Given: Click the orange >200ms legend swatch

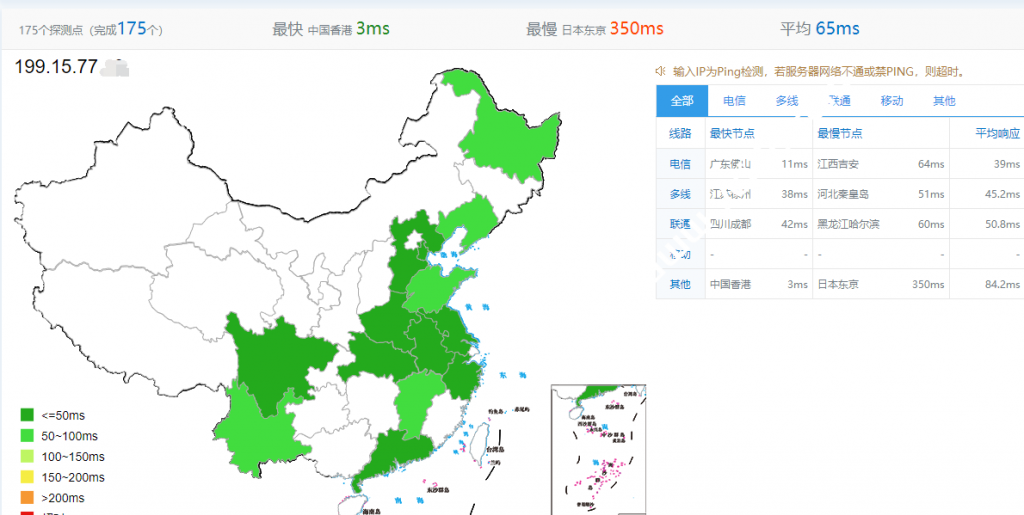Looking at the screenshot, I should 27,498.
